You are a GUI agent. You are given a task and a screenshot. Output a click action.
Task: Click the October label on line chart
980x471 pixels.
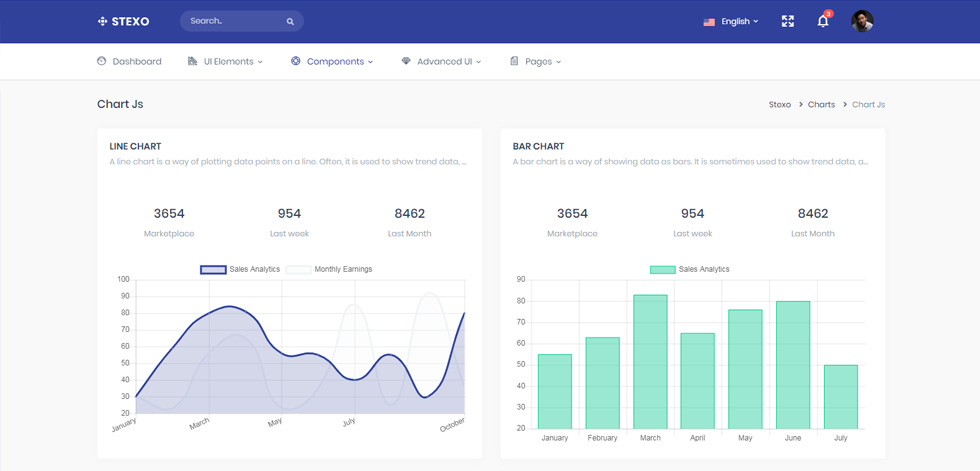coord(452,425)
